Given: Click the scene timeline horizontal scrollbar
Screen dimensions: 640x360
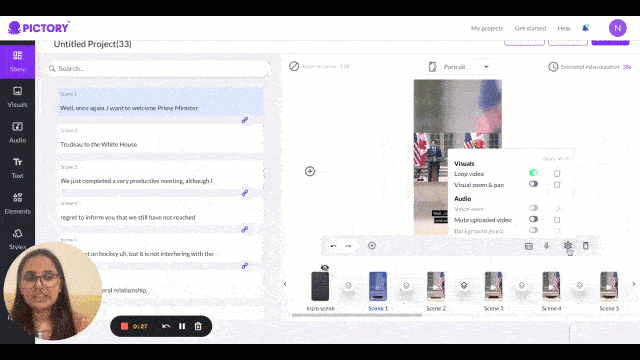Looking at the screenshot, I should [x=357, y=315].
